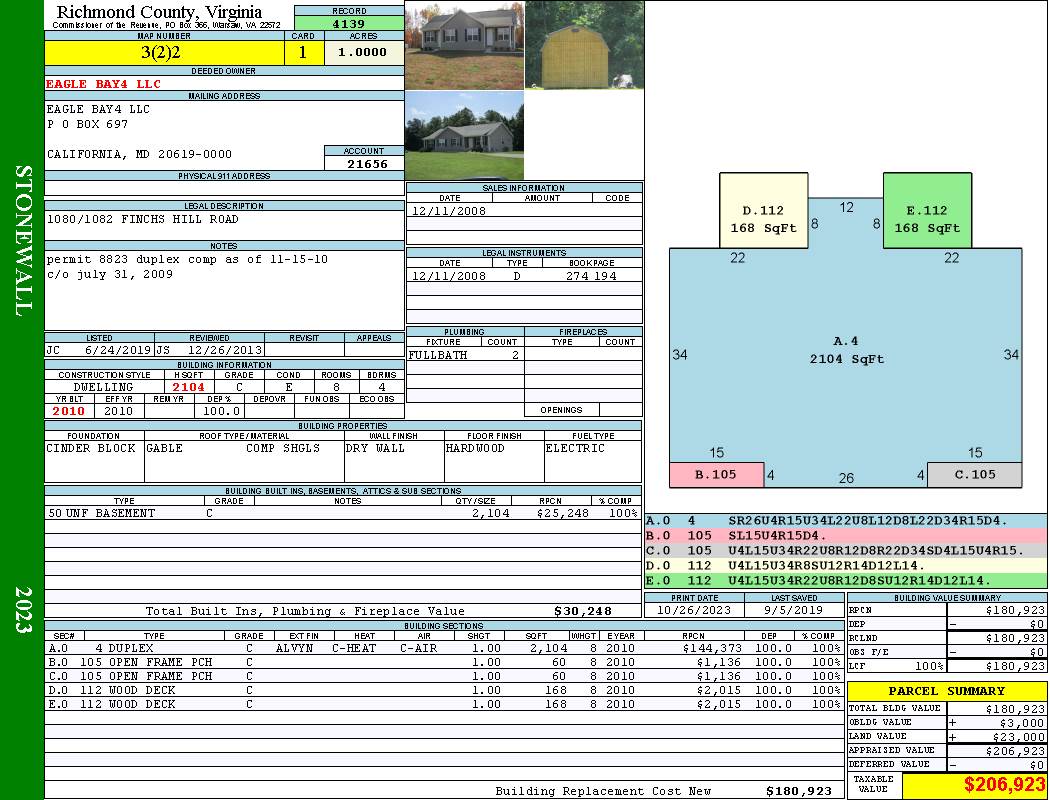This screenshot has height=800, width=1050.
Task: Click the green E.112 deck in the sketch
Action: 927,218
